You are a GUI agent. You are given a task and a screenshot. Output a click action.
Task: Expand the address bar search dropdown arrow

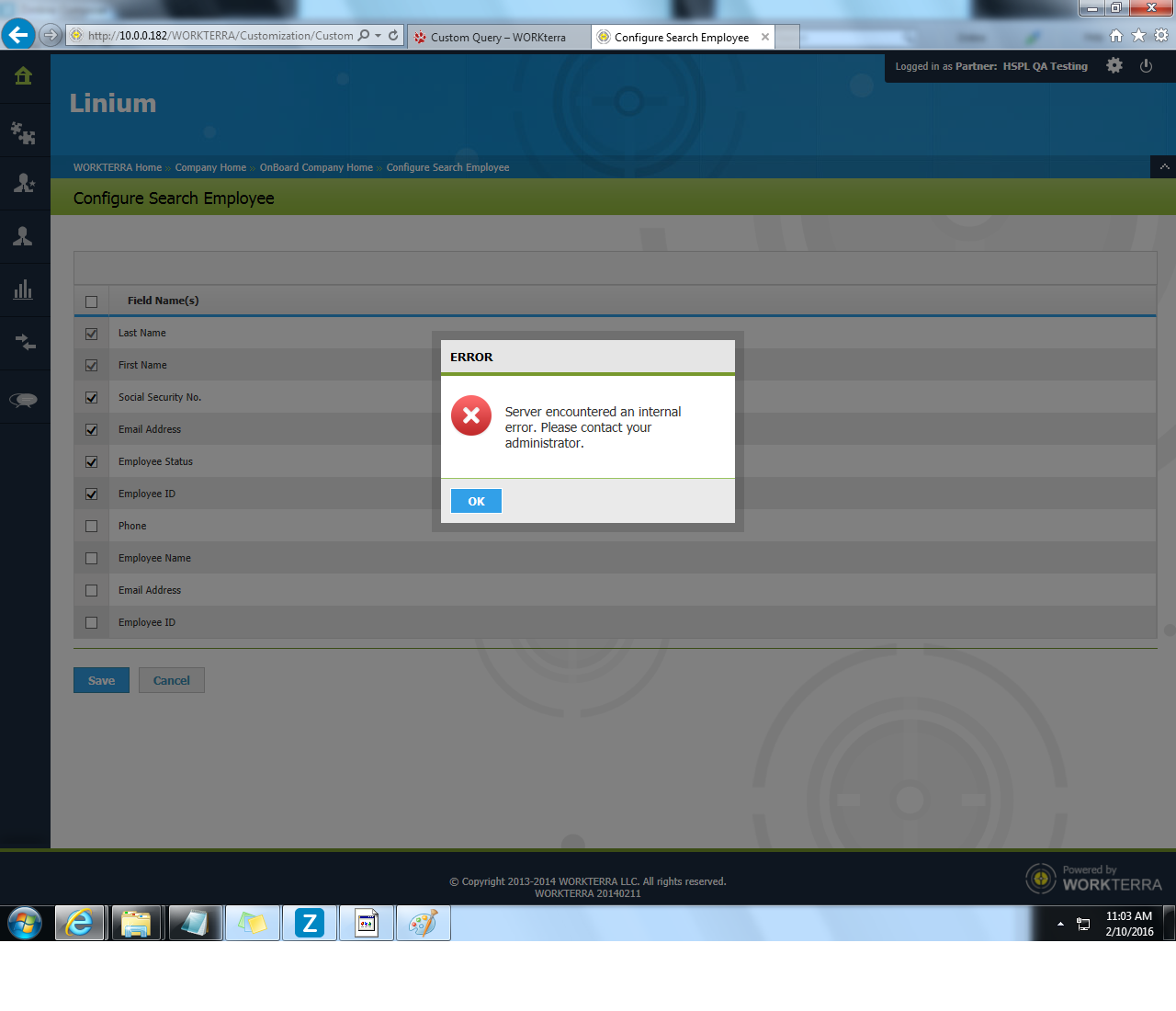[378, 36]
